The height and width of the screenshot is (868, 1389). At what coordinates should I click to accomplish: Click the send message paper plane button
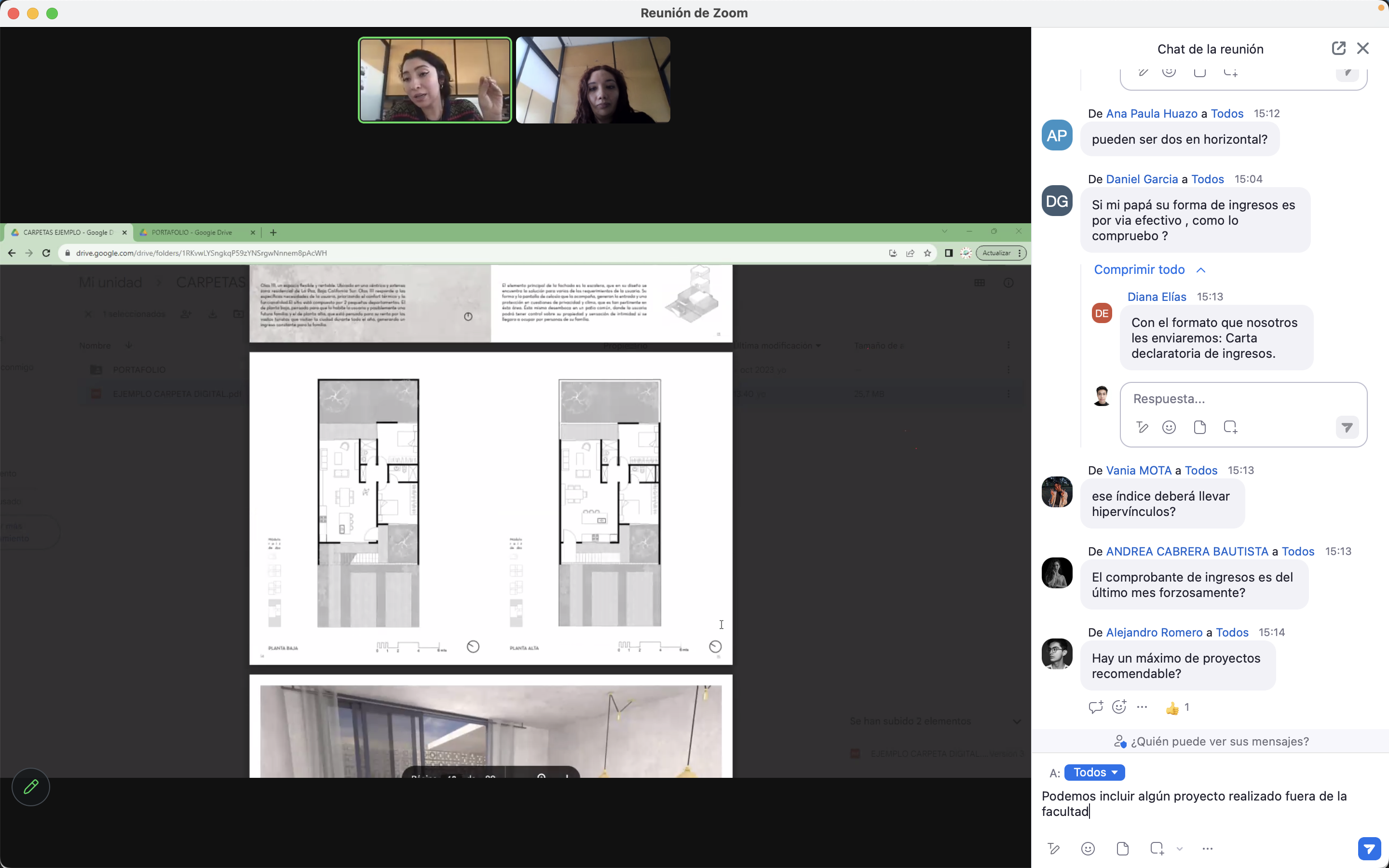click(1369, 849)
